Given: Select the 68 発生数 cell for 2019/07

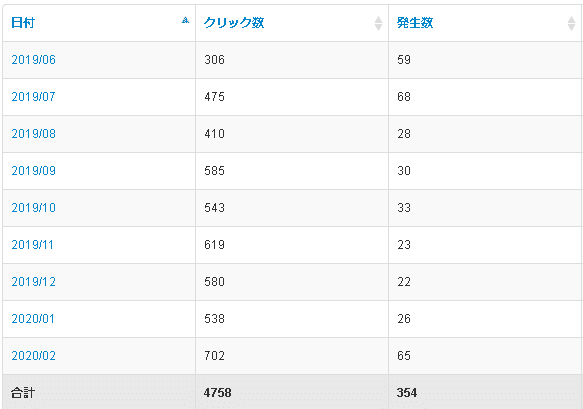Looking at the screenshot, I should [x=485, y=97].
